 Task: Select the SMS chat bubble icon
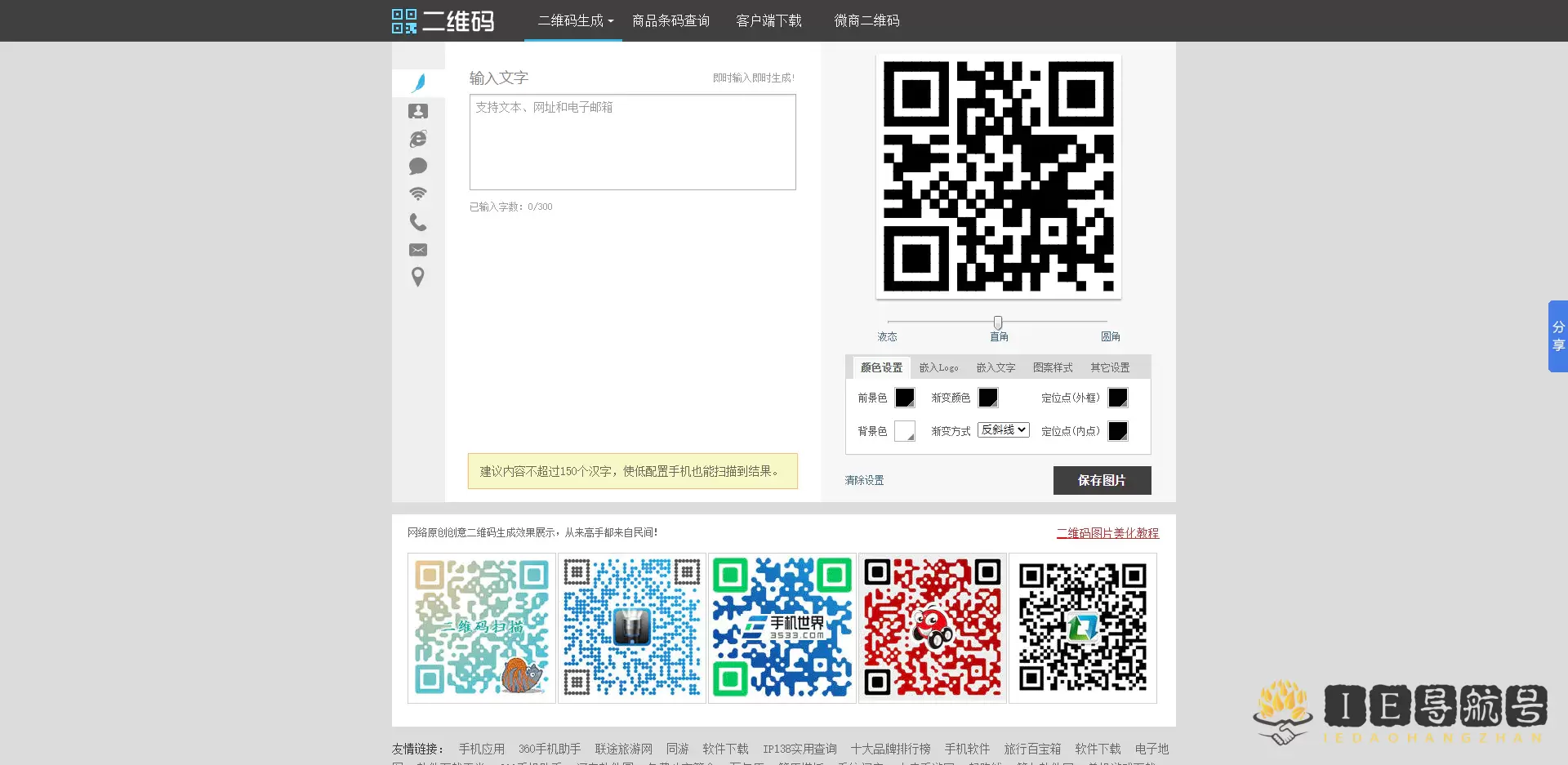(418, 167)
